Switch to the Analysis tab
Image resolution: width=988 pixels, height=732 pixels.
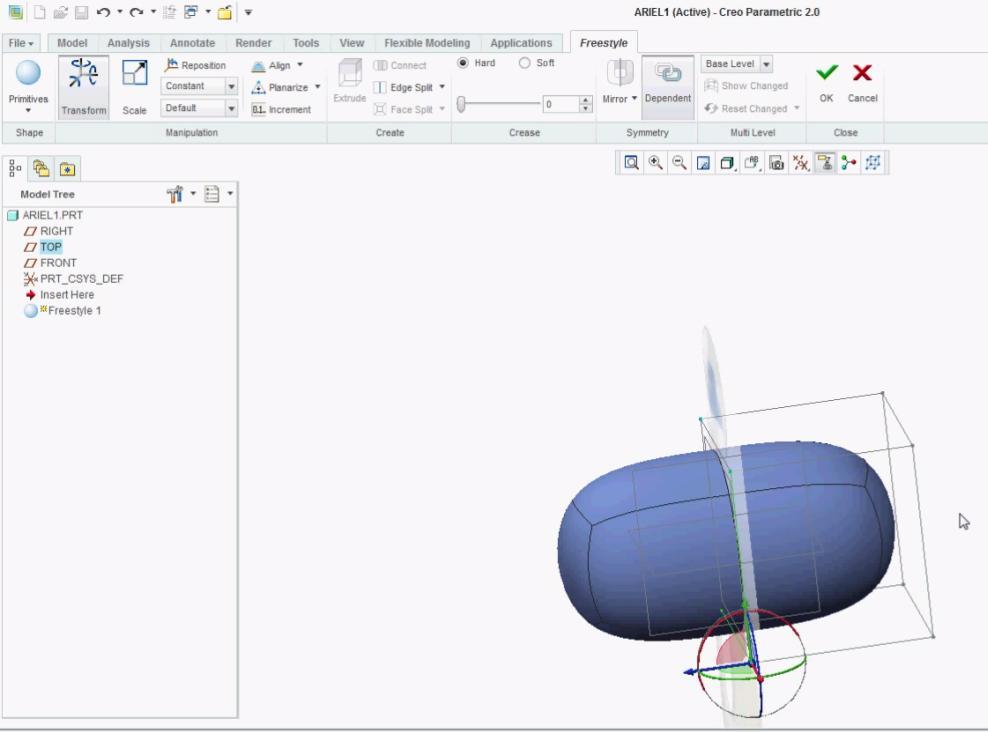128,43
